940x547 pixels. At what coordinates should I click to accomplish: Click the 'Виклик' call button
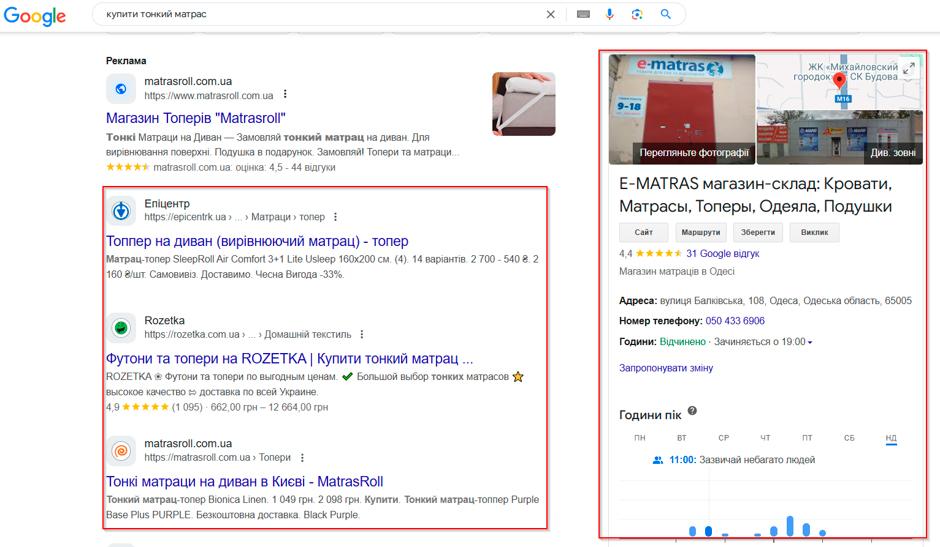click(x=814, y=232)
